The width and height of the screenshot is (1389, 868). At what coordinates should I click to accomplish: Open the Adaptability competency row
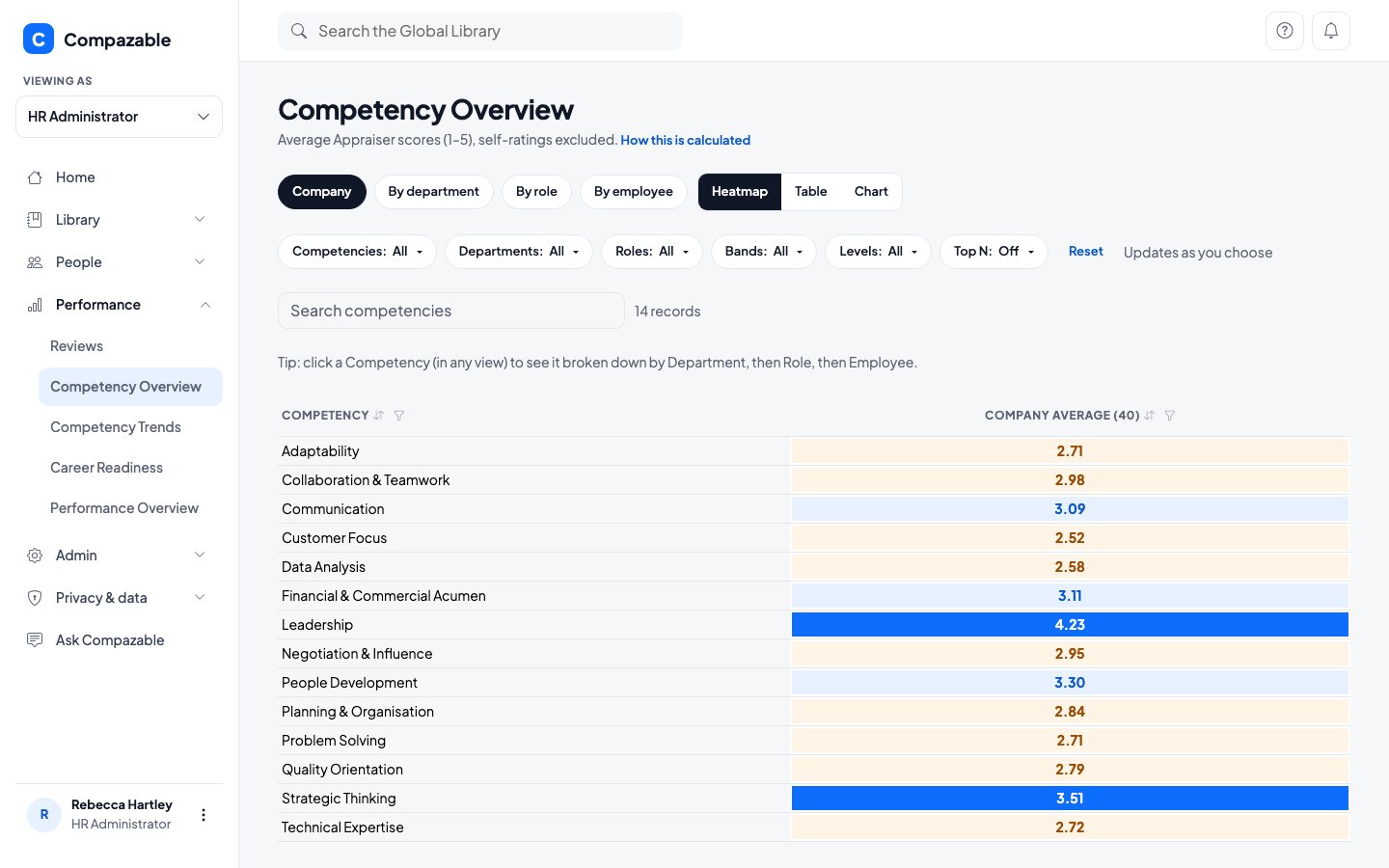pos(813,451)
